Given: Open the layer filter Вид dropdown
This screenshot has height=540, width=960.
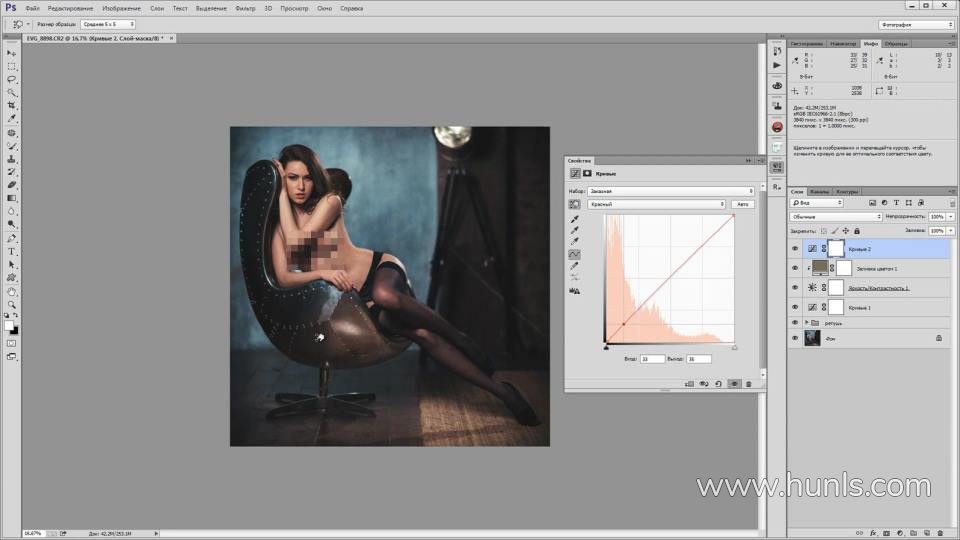Looking at the screenshot, I should pos(817,203).
